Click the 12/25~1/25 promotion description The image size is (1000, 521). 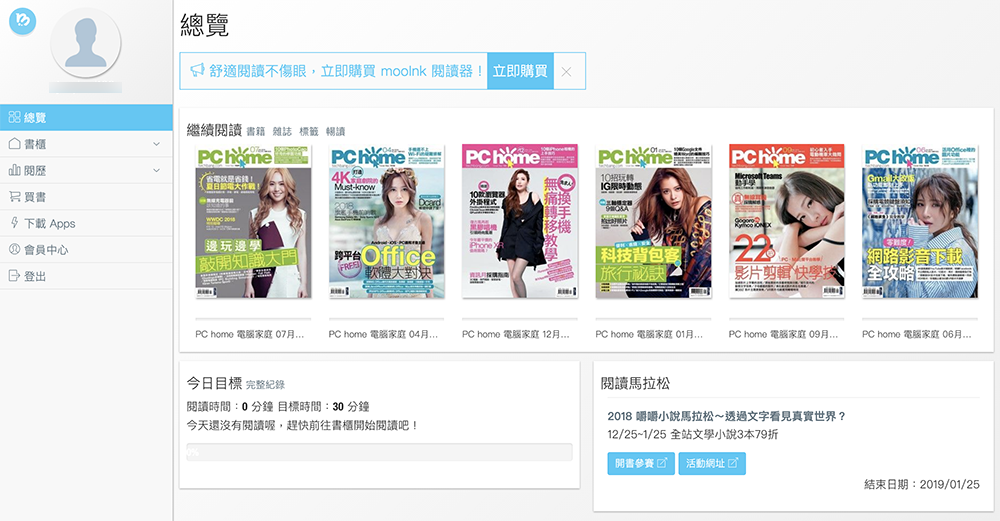pos(693,435)
